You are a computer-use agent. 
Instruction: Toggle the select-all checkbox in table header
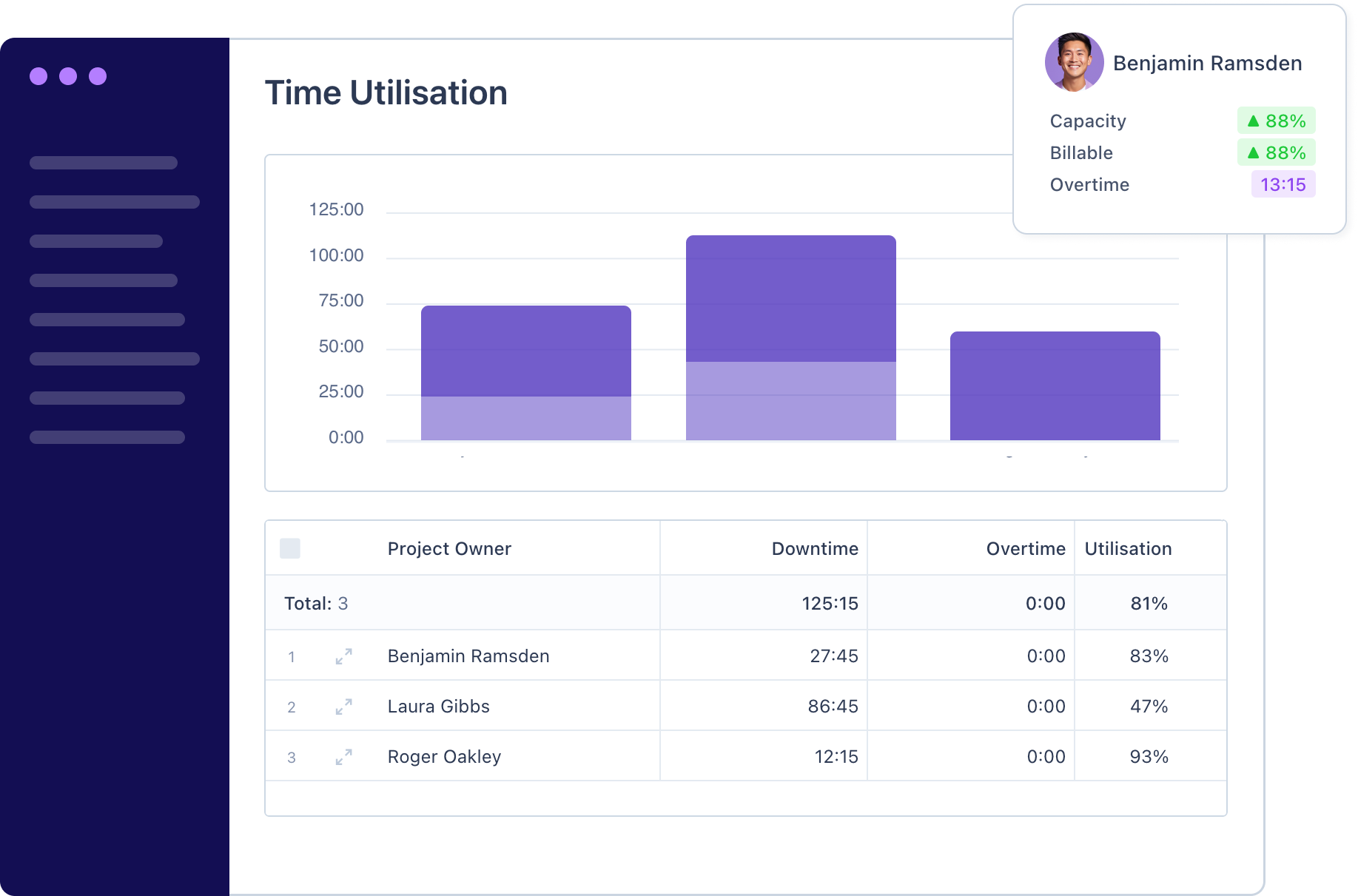coord(289,548)
